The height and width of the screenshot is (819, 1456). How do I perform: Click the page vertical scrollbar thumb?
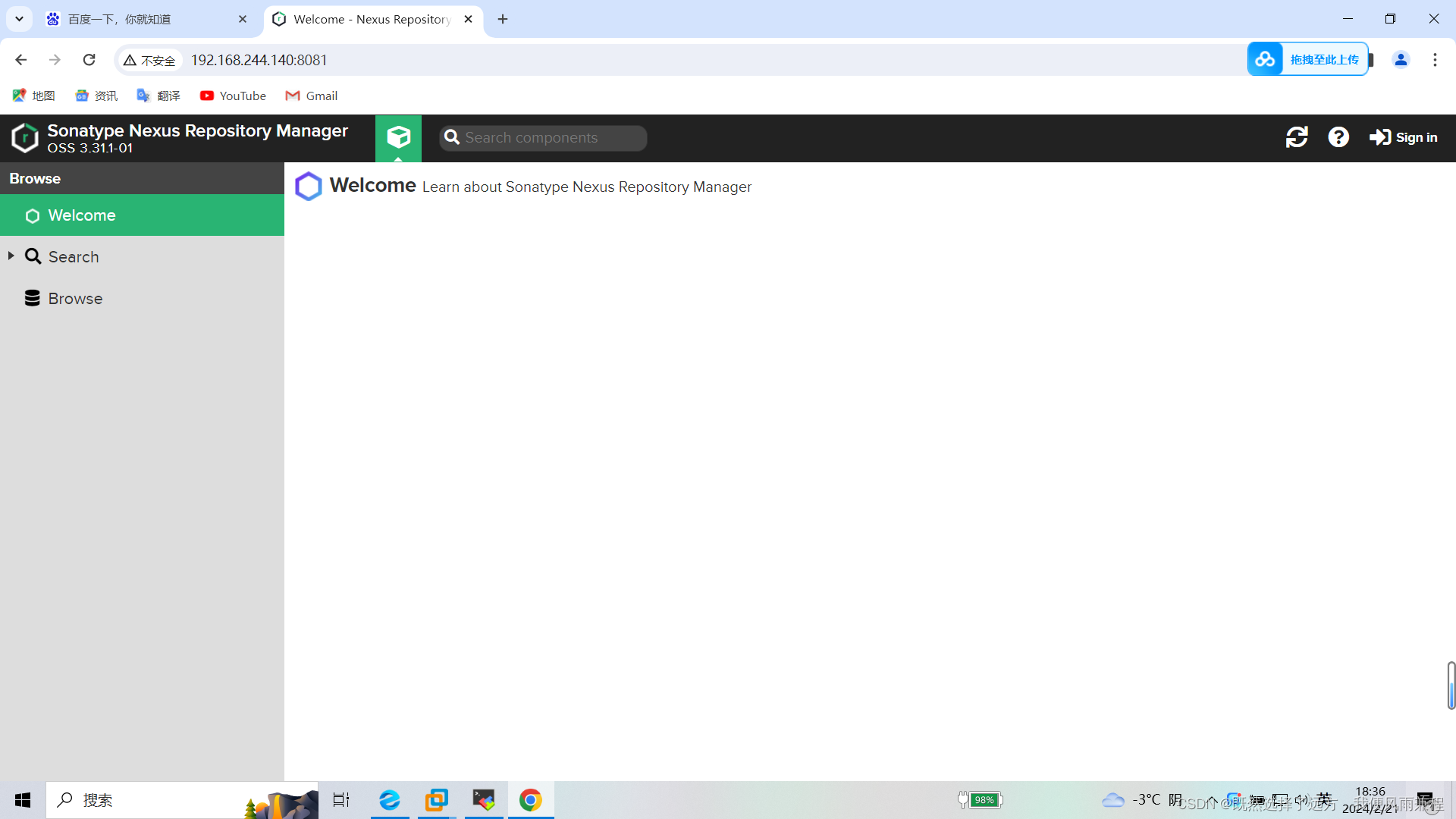pyautogui.click(x=1451, y=686)
